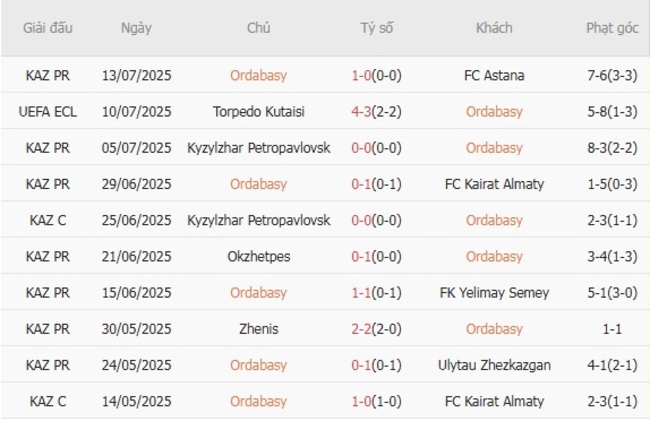Screen dimensions: 650x421
Task: Click the Khách column header
Action: click(x=494, y=28)
